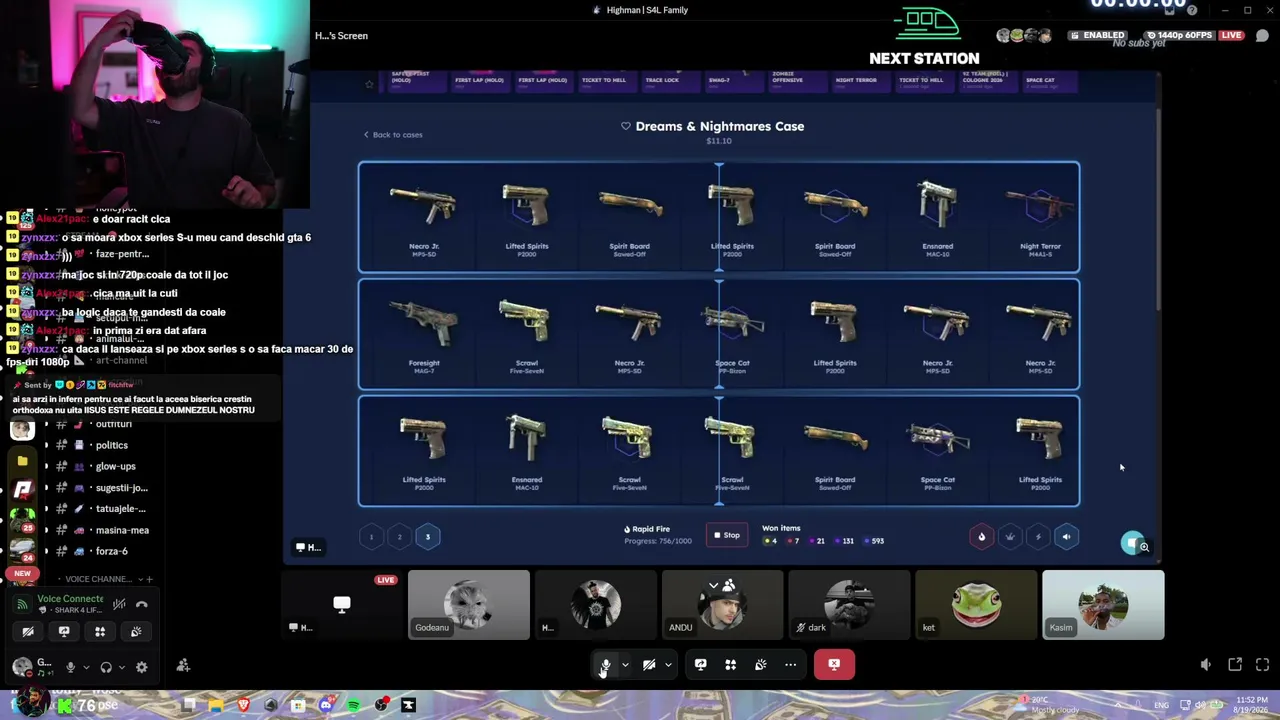Open Discord from the taskbar
This screenshot has width=1280, height=720.
(326, 705)
